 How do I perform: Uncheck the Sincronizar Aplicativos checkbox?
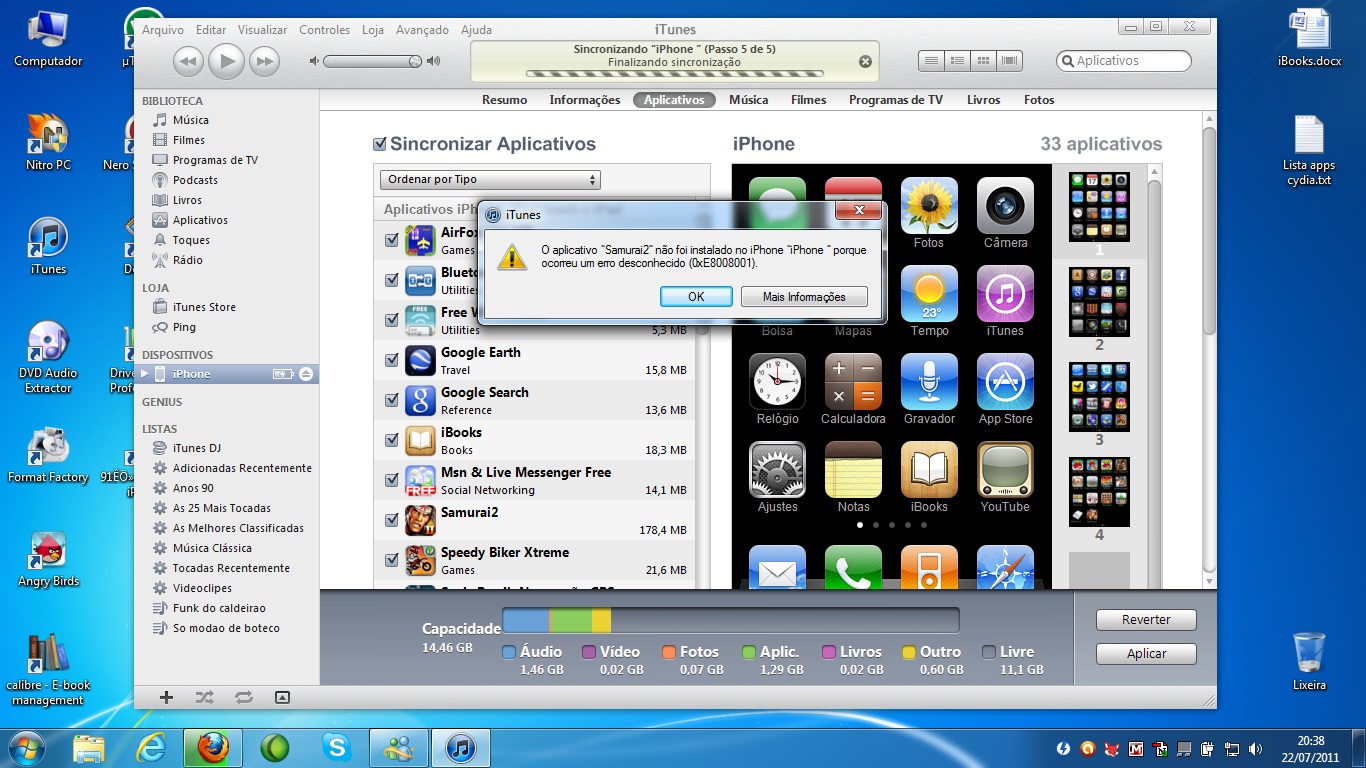379,144
